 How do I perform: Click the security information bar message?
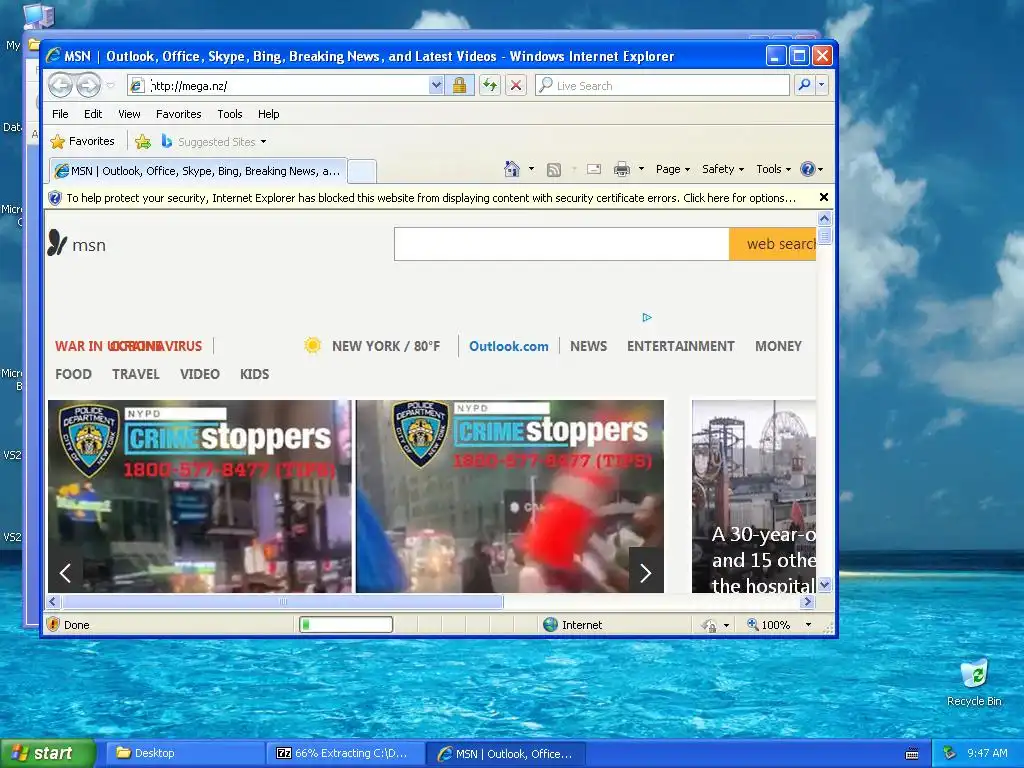point(431,198)
